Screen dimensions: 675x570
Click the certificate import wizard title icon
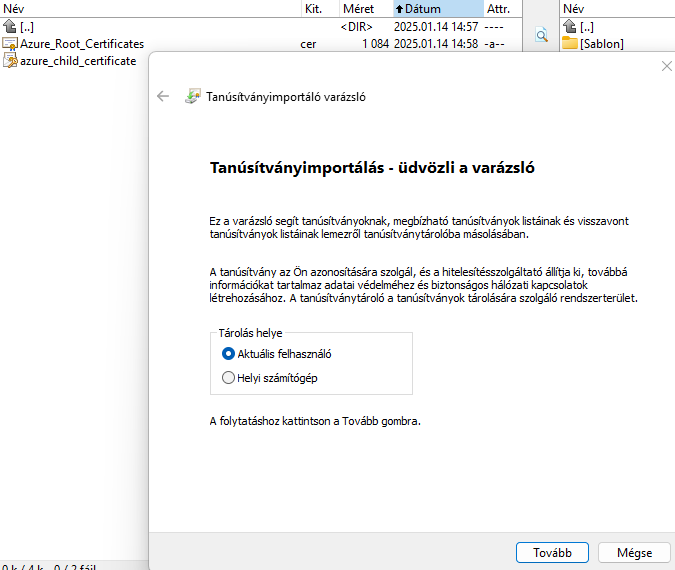pos(192,97)
